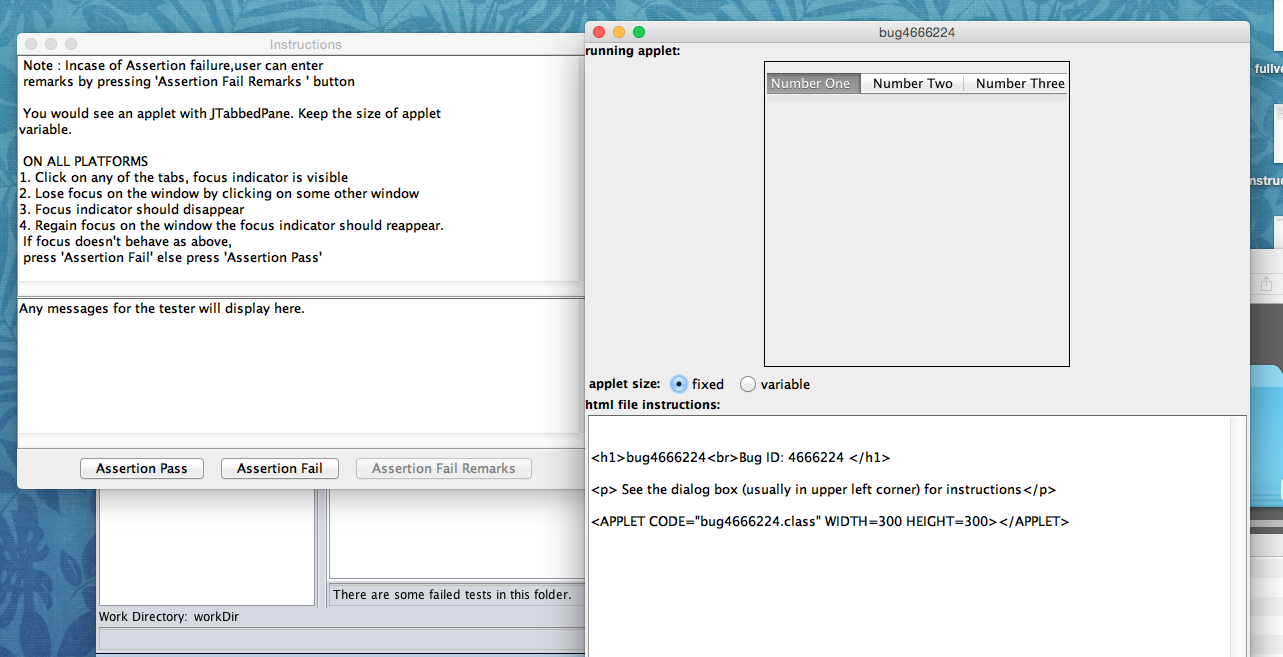Minimize bug4666224 window using yellow button
The width and height of the screenshot is (1283, 657).
coord(619,32)
